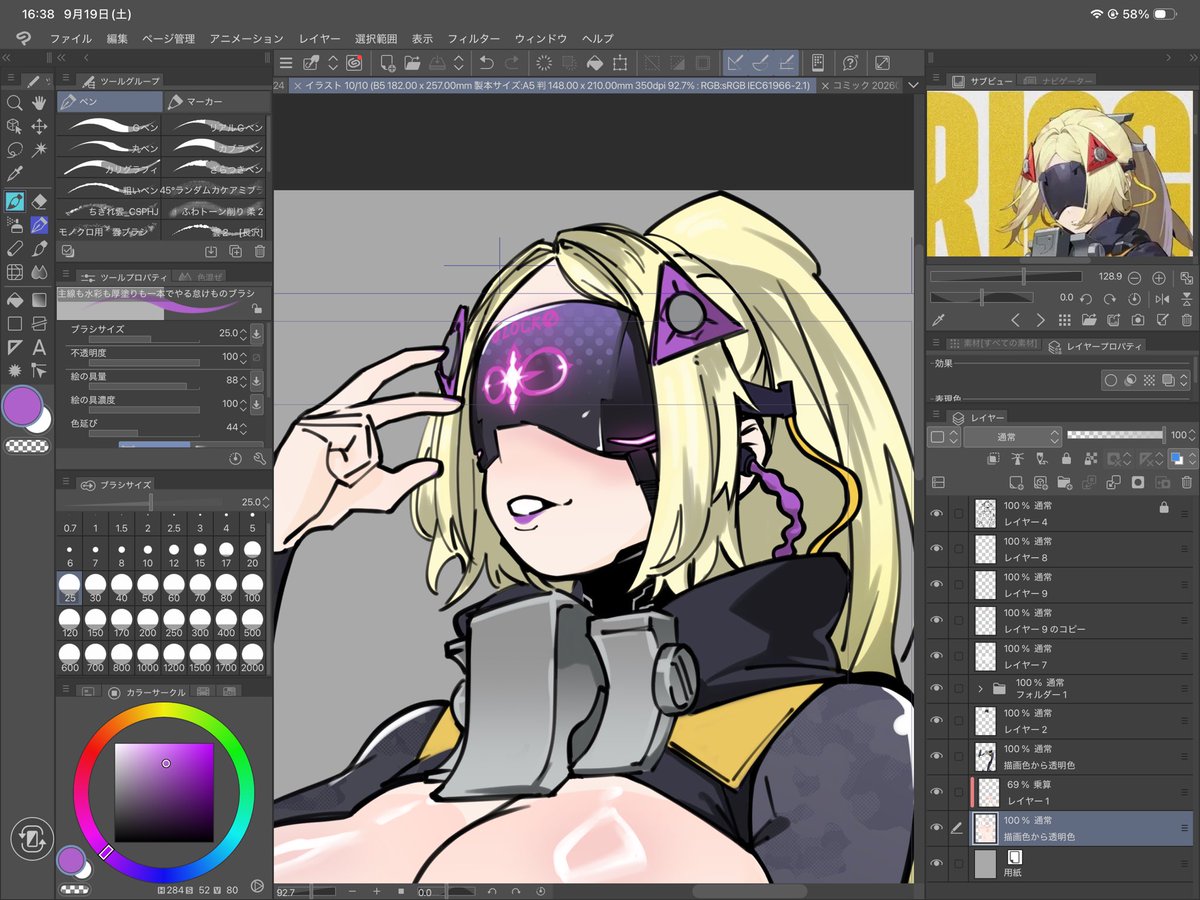Click the Undo arrow in command bar
The width and height of the screenshot is (1200, 900).
pos(487,62)
